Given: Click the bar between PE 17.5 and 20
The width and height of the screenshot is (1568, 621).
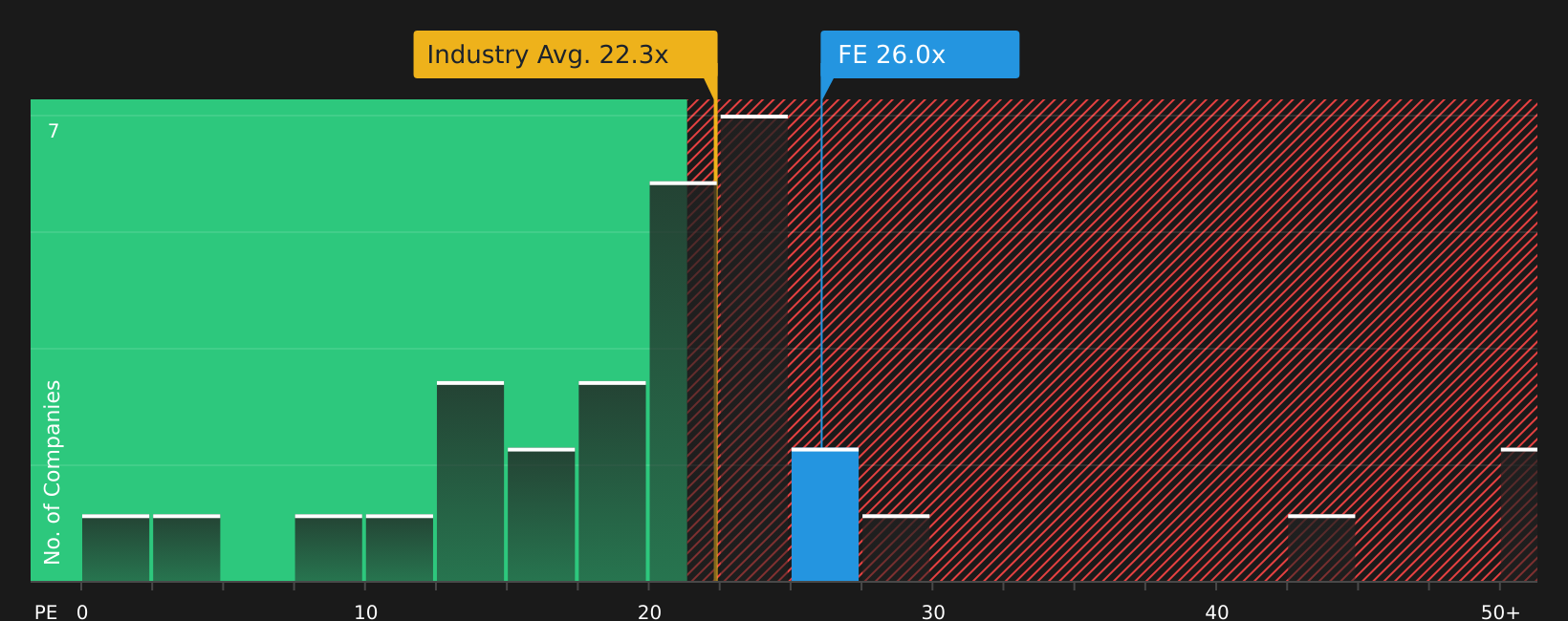Looking at the screenshot, I should (612, 482).
